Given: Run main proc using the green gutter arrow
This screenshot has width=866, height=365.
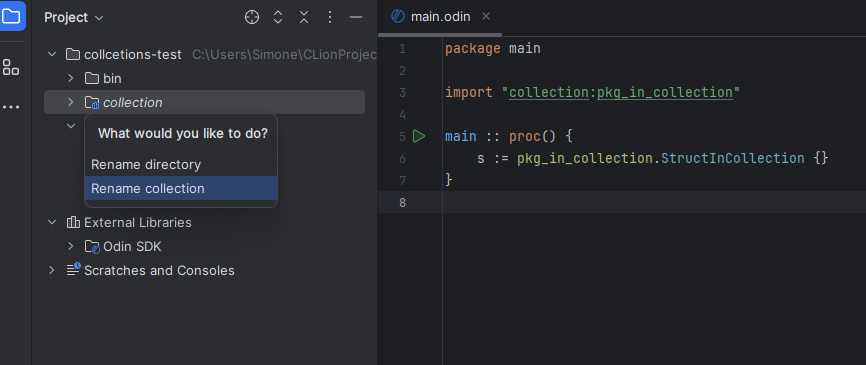Looking at the screenshot, I should click(x=419, y=136).
